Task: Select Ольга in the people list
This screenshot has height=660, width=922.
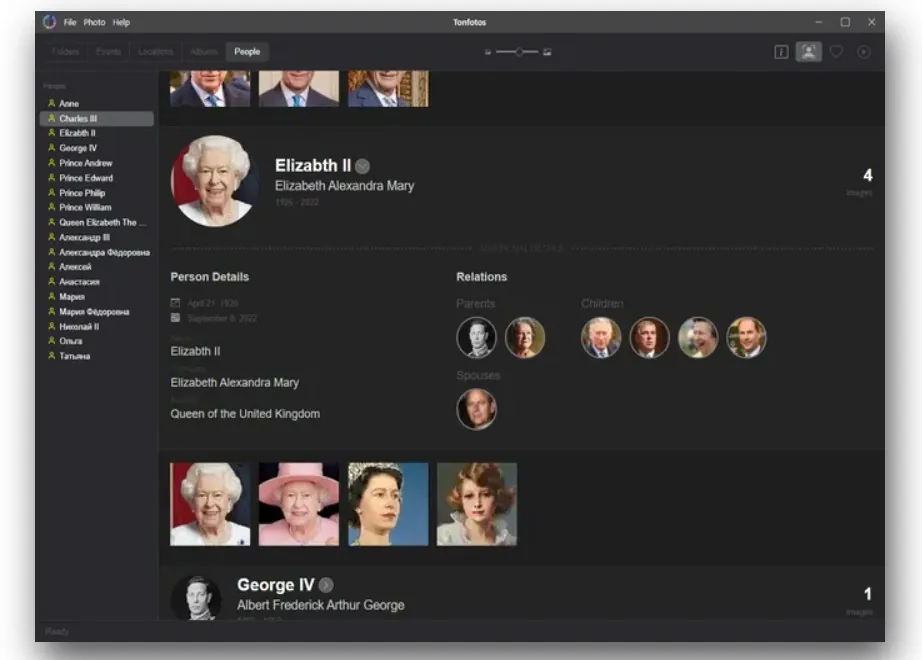Action: 97,341
